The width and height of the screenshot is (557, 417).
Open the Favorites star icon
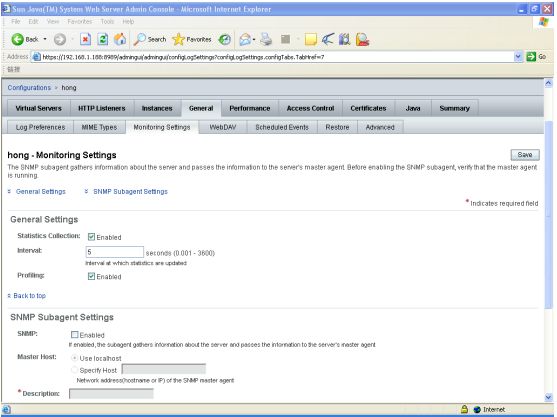click(x=178, y=39)
